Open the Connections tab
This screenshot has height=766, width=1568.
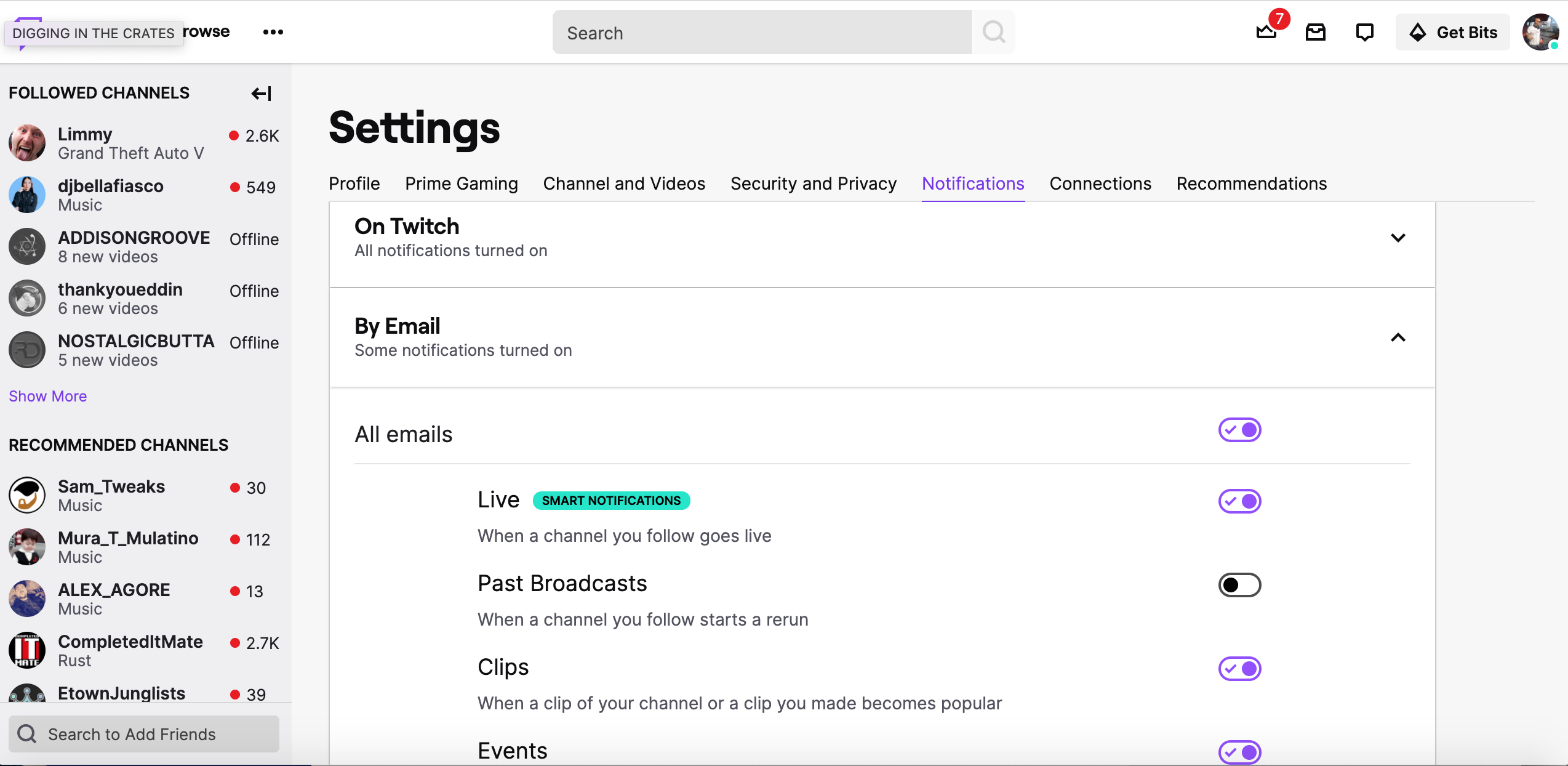coord(1100,183)
